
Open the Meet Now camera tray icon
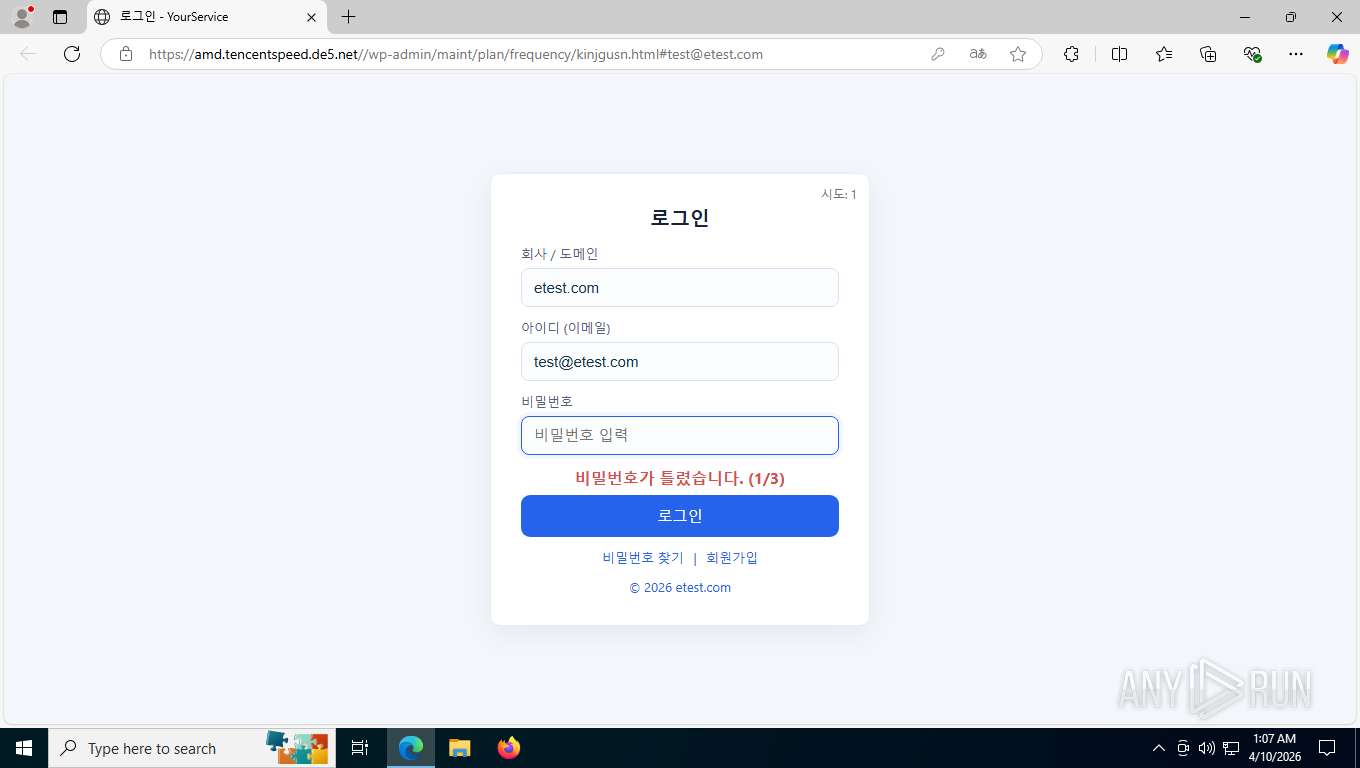click(x=1183, y=748)
